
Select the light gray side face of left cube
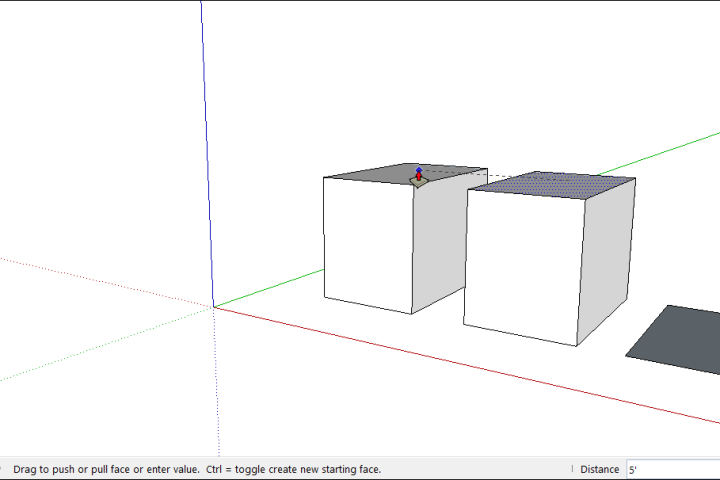[439, 239]
